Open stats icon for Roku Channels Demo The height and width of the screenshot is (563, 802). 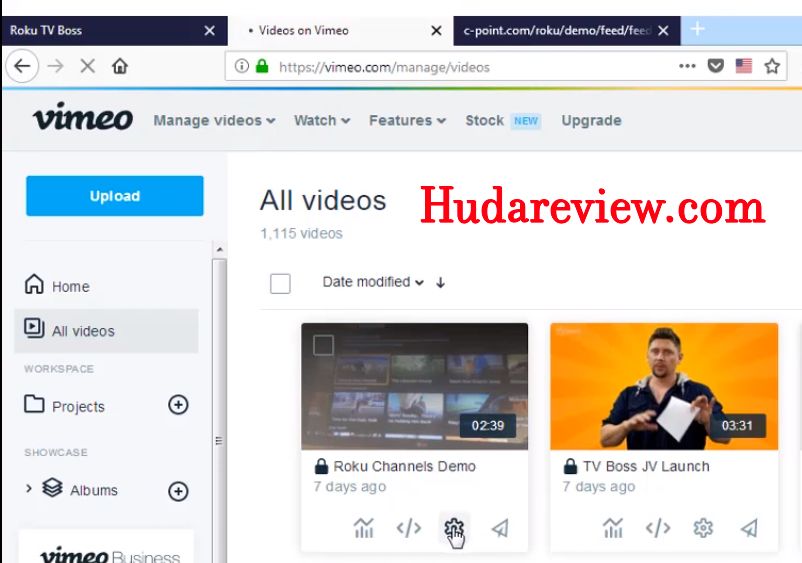tap(364, 528)
